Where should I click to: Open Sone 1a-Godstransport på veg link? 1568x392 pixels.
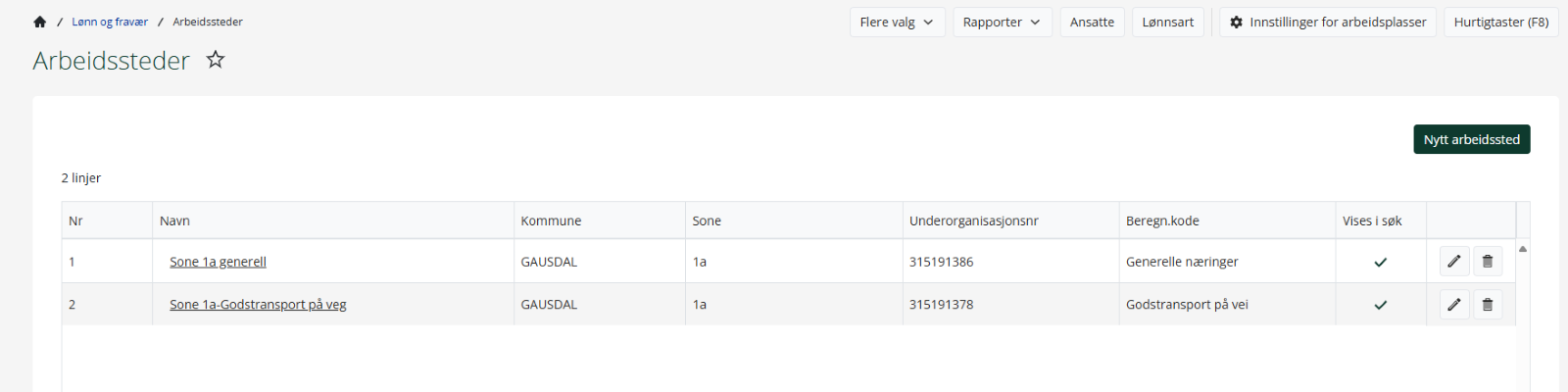[258, 305]
